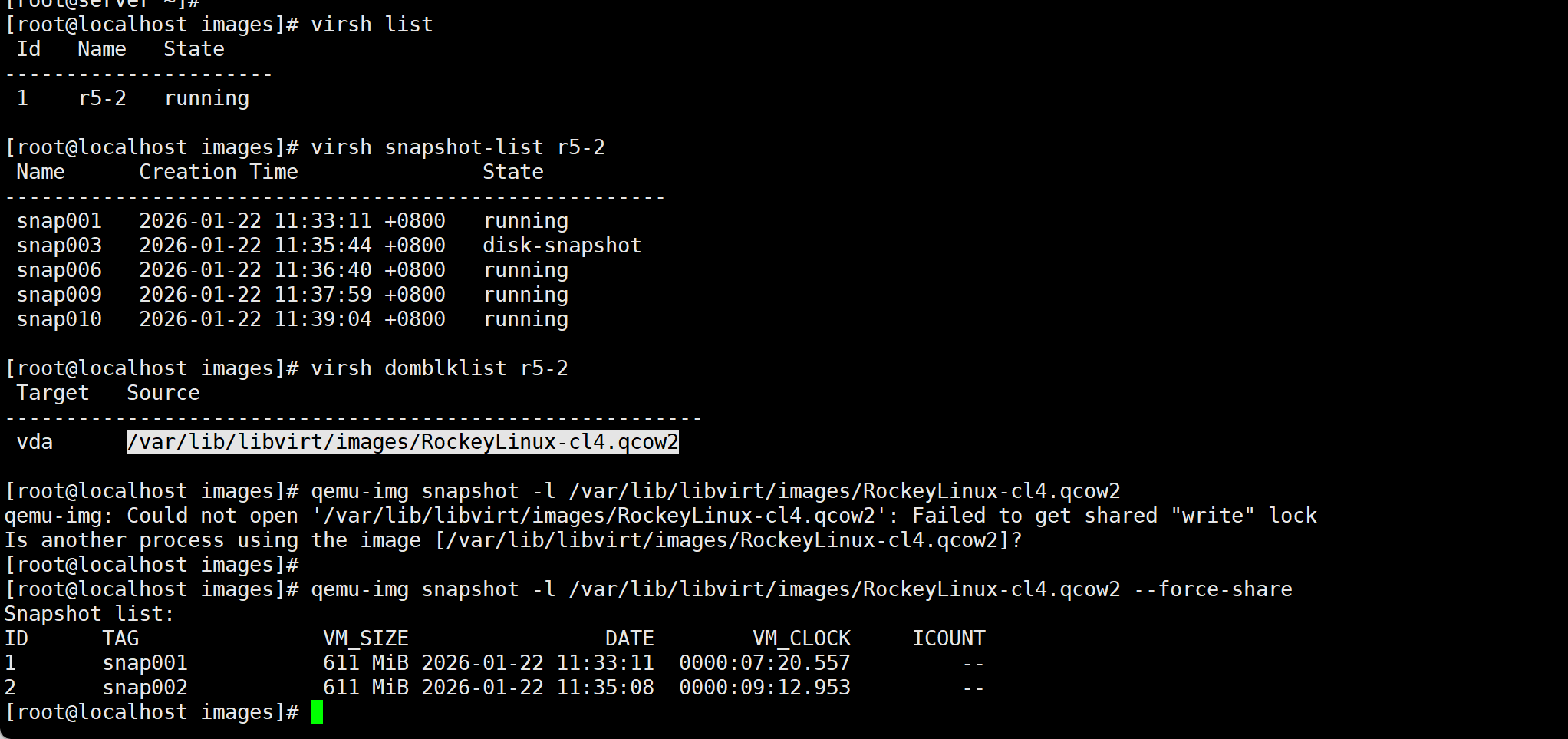Click the snap009 snapshot name

point(59,295)
